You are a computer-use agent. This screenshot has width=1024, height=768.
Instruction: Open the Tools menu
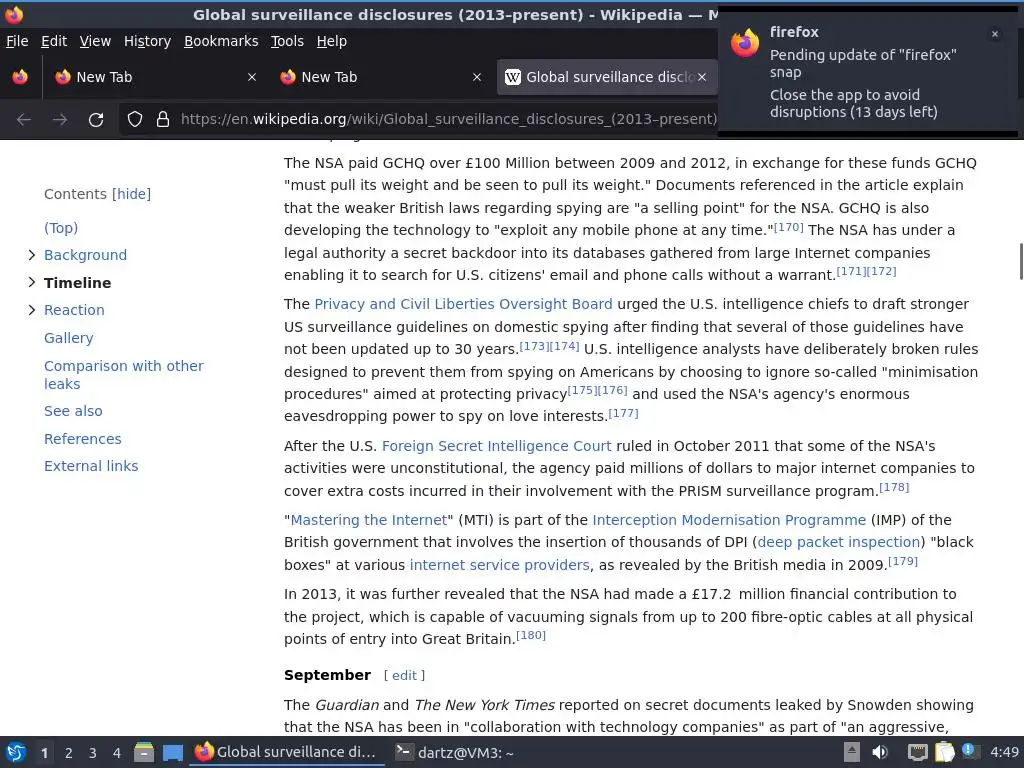[287, 41]
